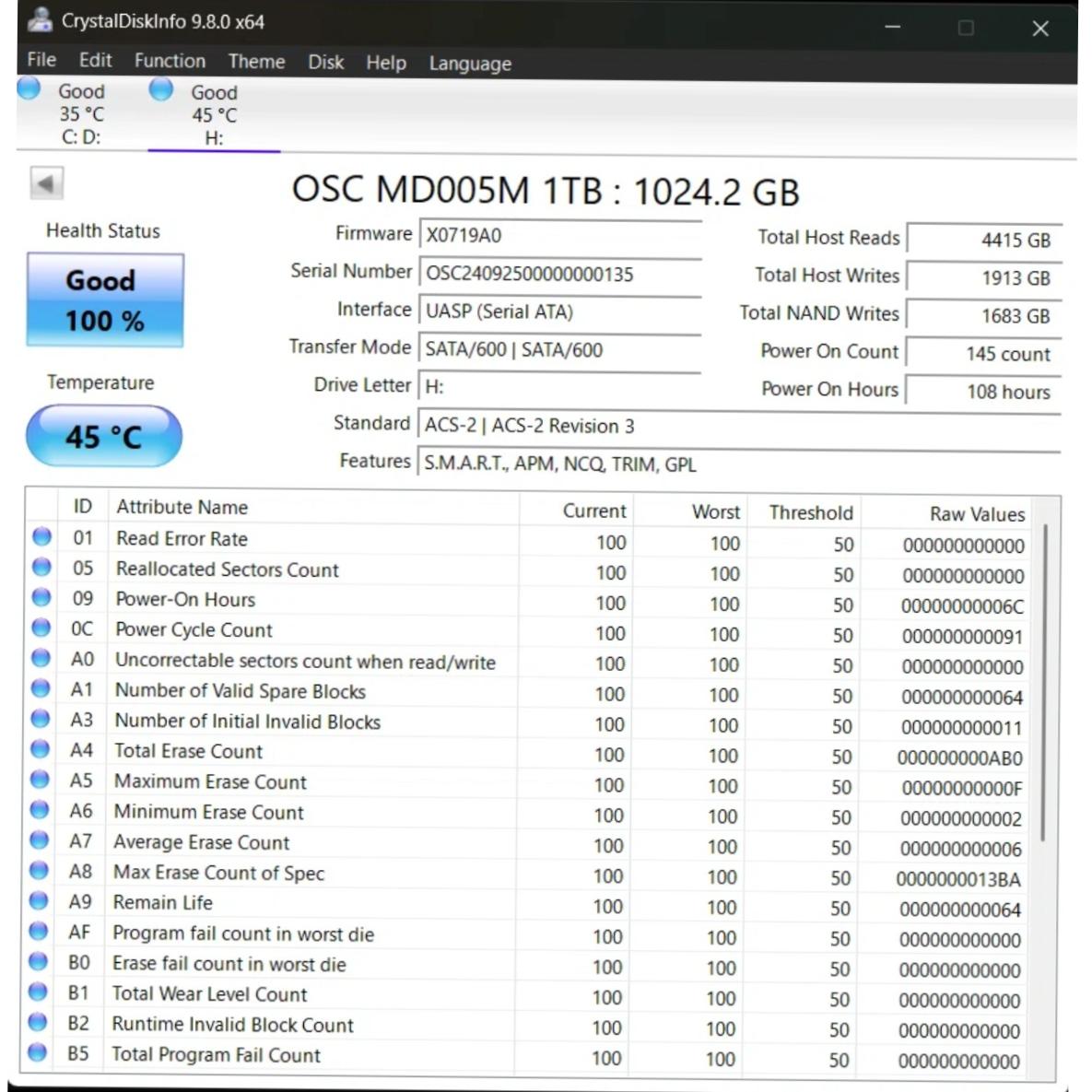Click status orb of Maximum Erase Count row

click(x=40, y=780)
